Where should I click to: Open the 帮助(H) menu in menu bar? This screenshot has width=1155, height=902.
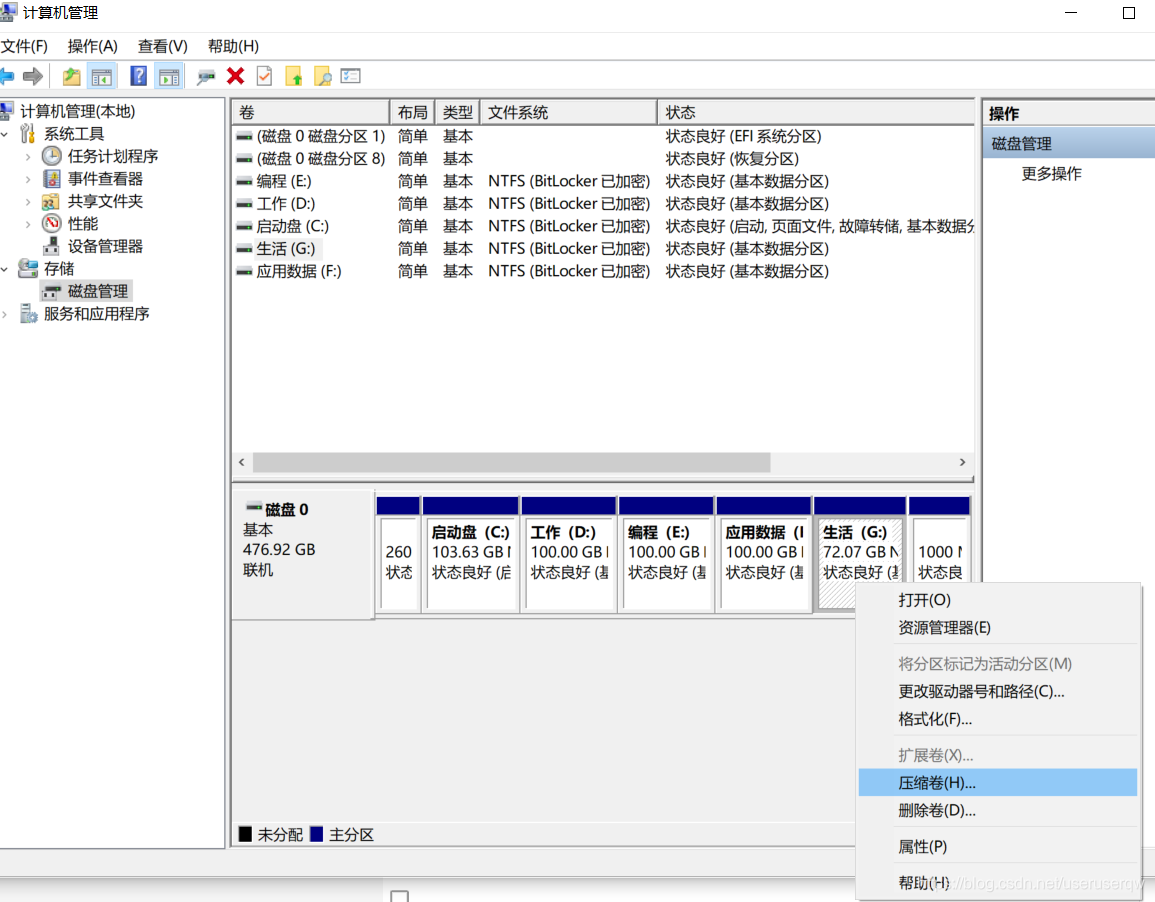point(233,46)
